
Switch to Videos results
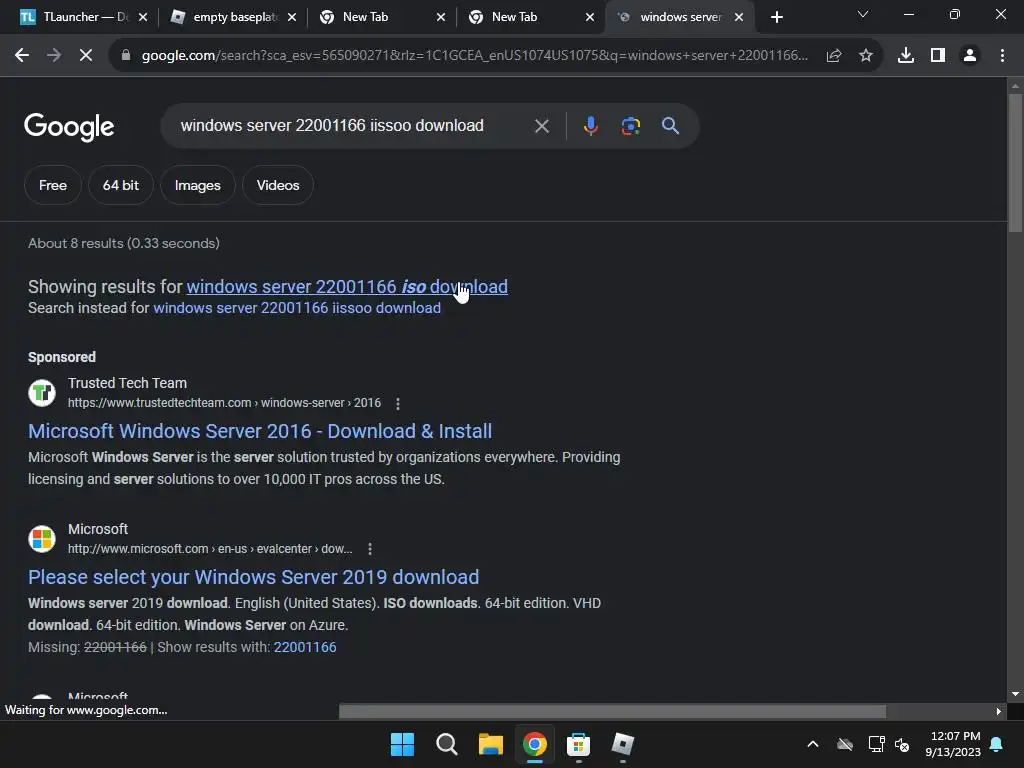coord(278,185)
